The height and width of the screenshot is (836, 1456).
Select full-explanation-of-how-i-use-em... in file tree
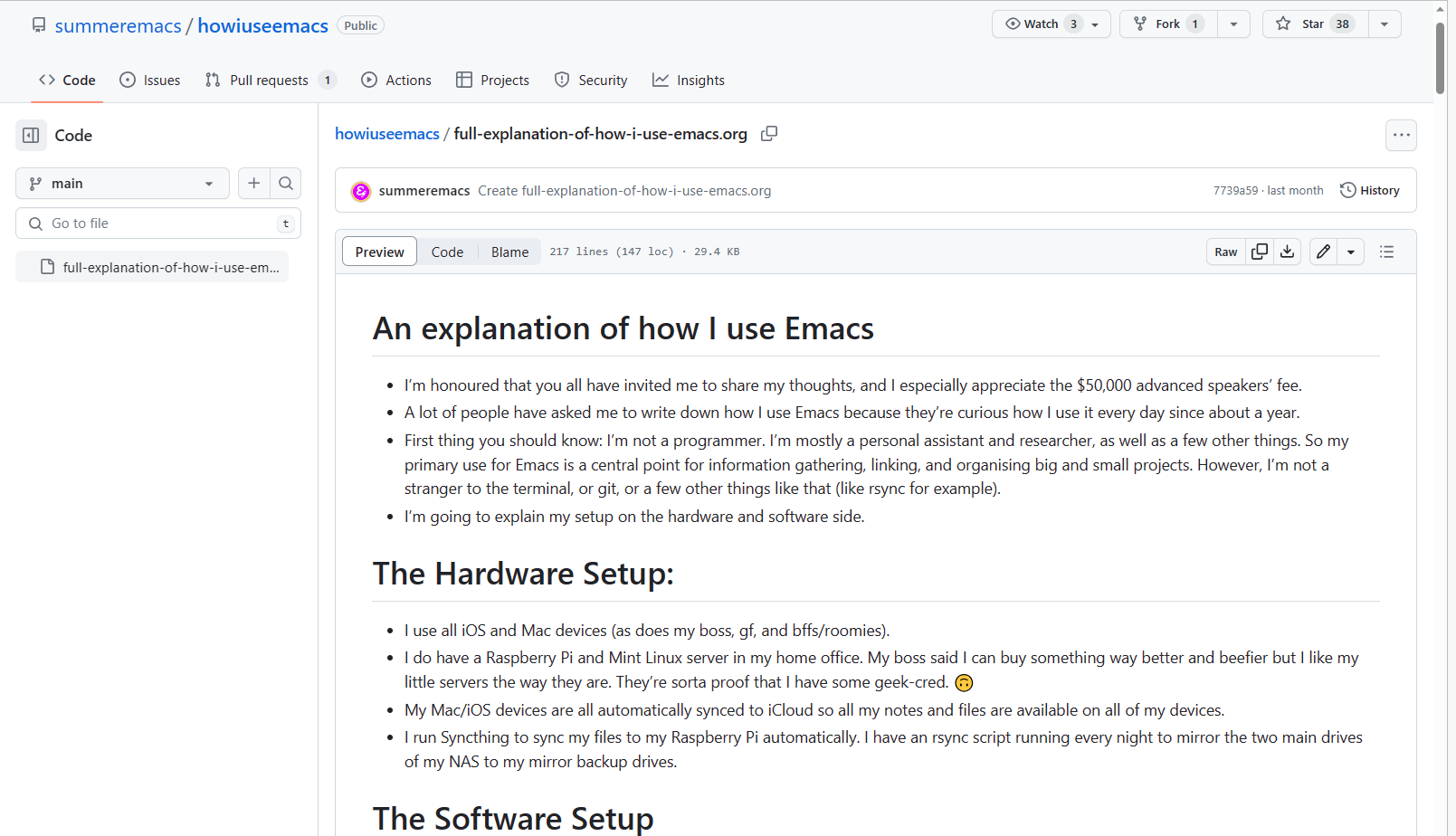coord(152,267)
